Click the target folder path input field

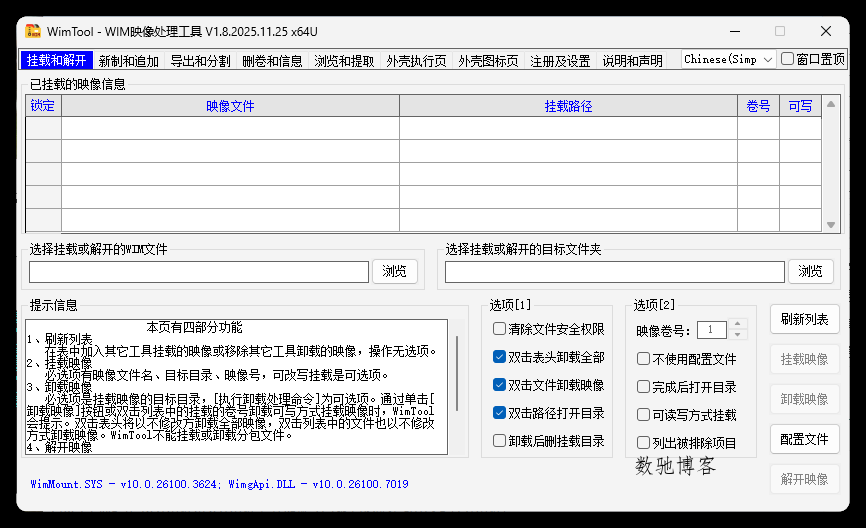click(x=615, y=272)
